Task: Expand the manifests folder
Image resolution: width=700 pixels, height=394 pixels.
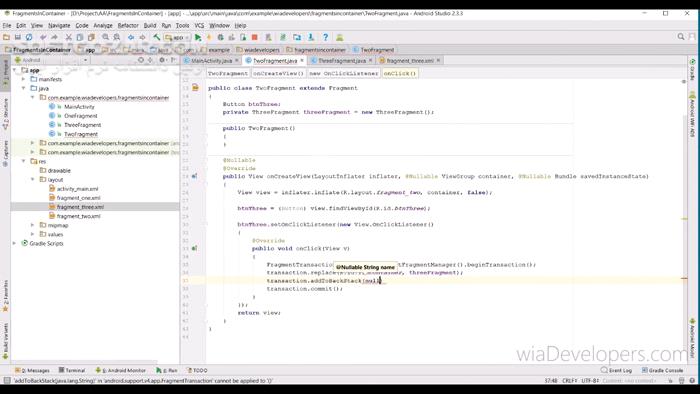Action: 24,79
